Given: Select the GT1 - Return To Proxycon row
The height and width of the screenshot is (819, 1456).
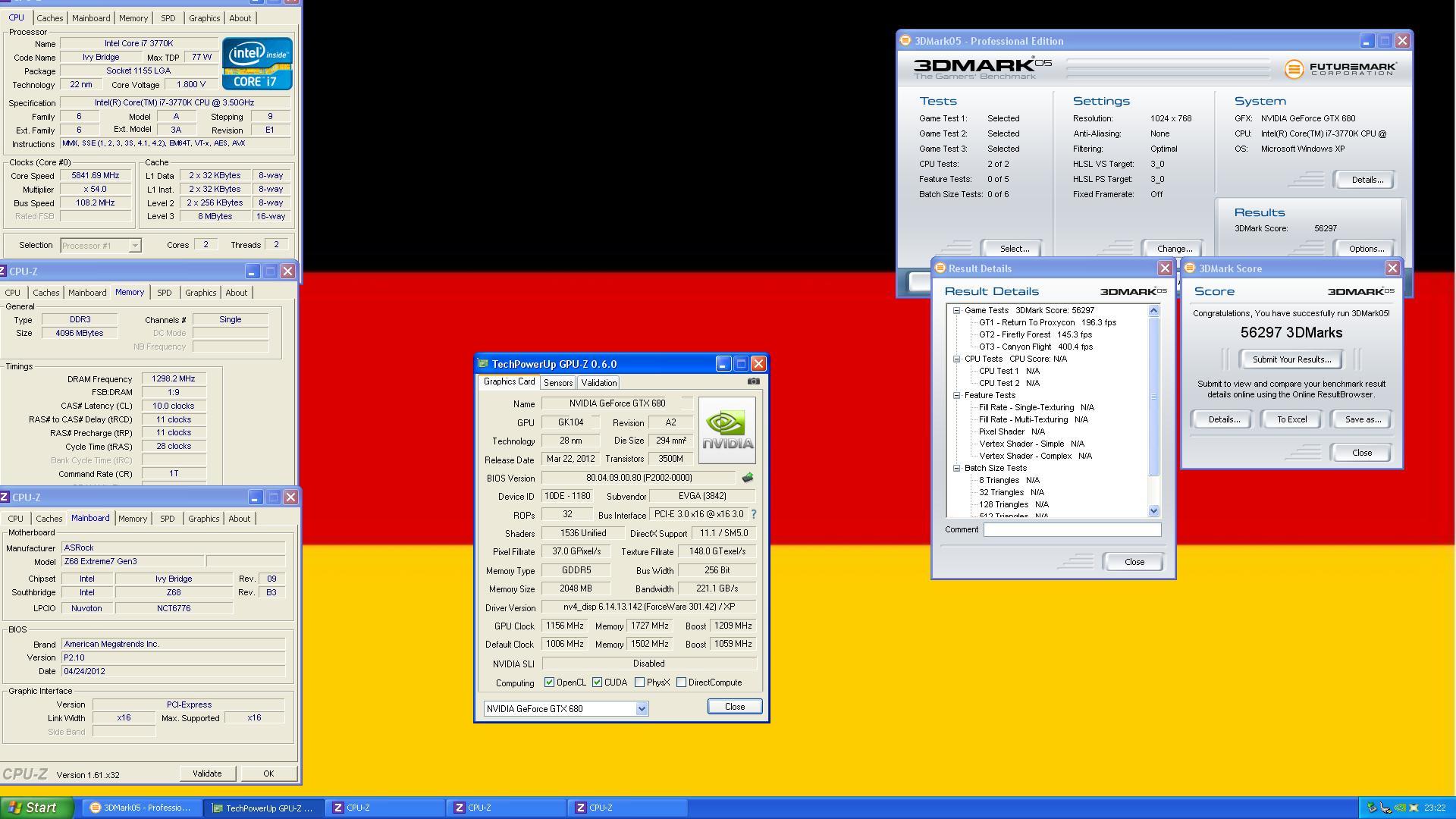Looking at the screenshot, I should coord(1047,322).
